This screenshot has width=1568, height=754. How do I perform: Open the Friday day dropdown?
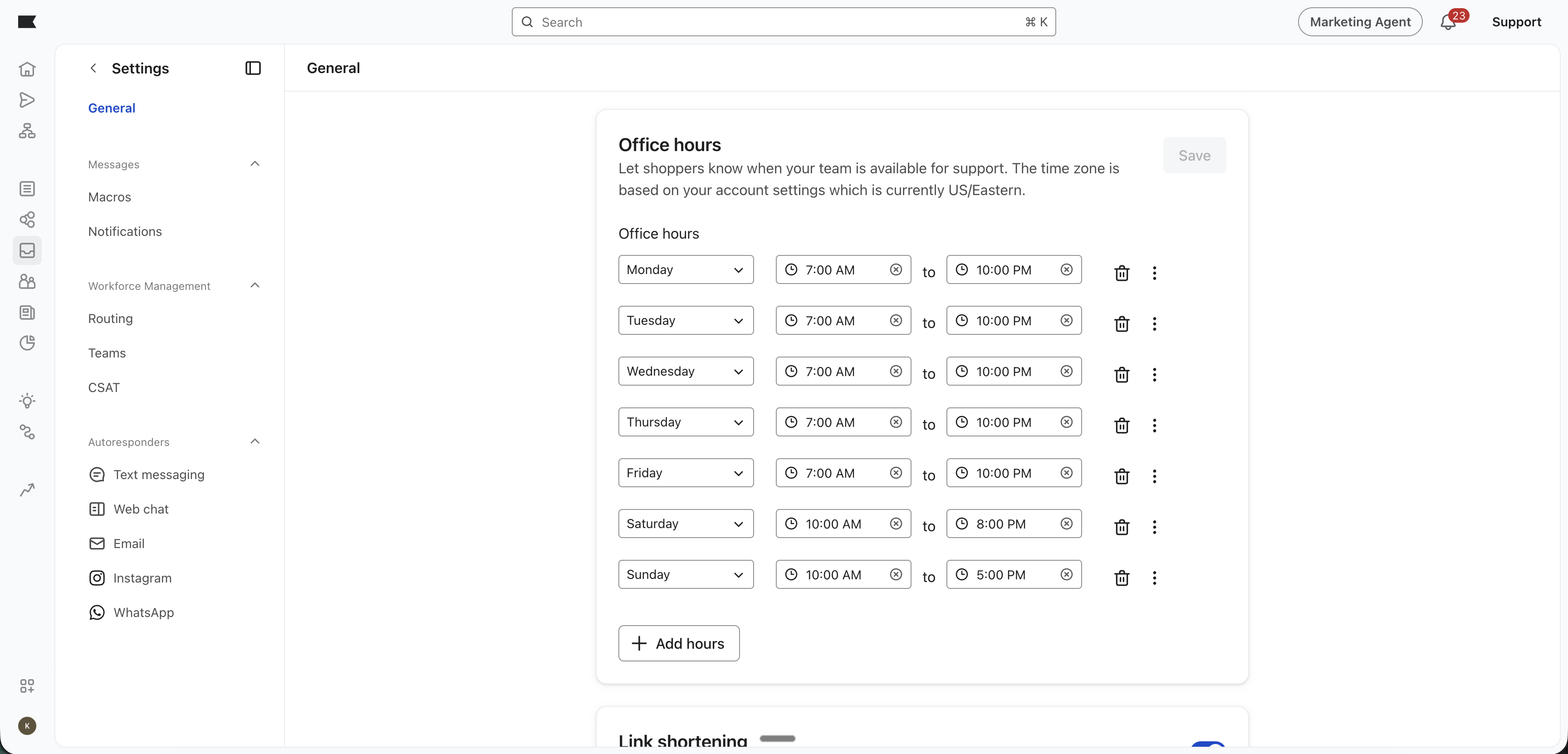686,473
